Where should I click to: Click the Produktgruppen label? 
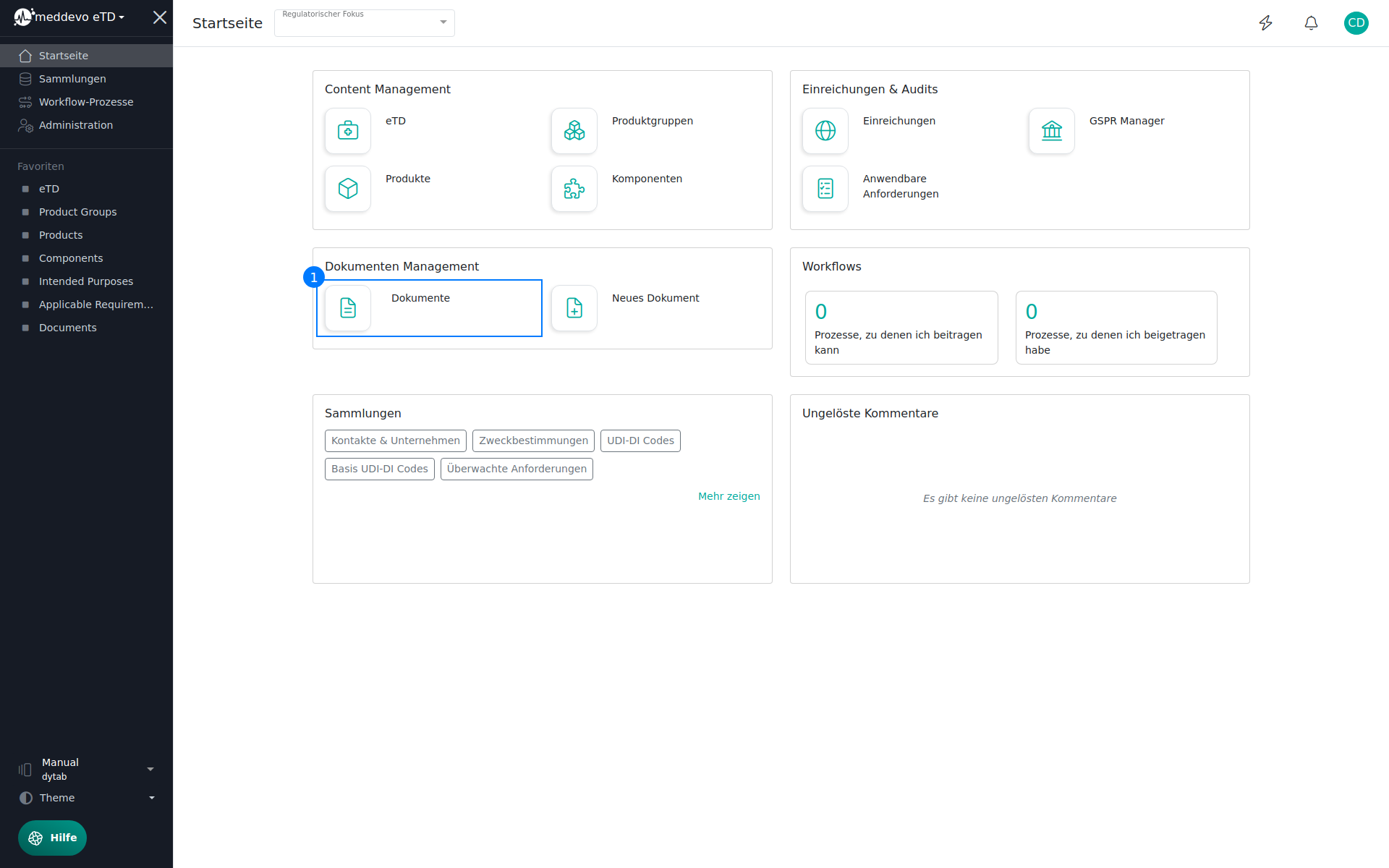[653, 121]
